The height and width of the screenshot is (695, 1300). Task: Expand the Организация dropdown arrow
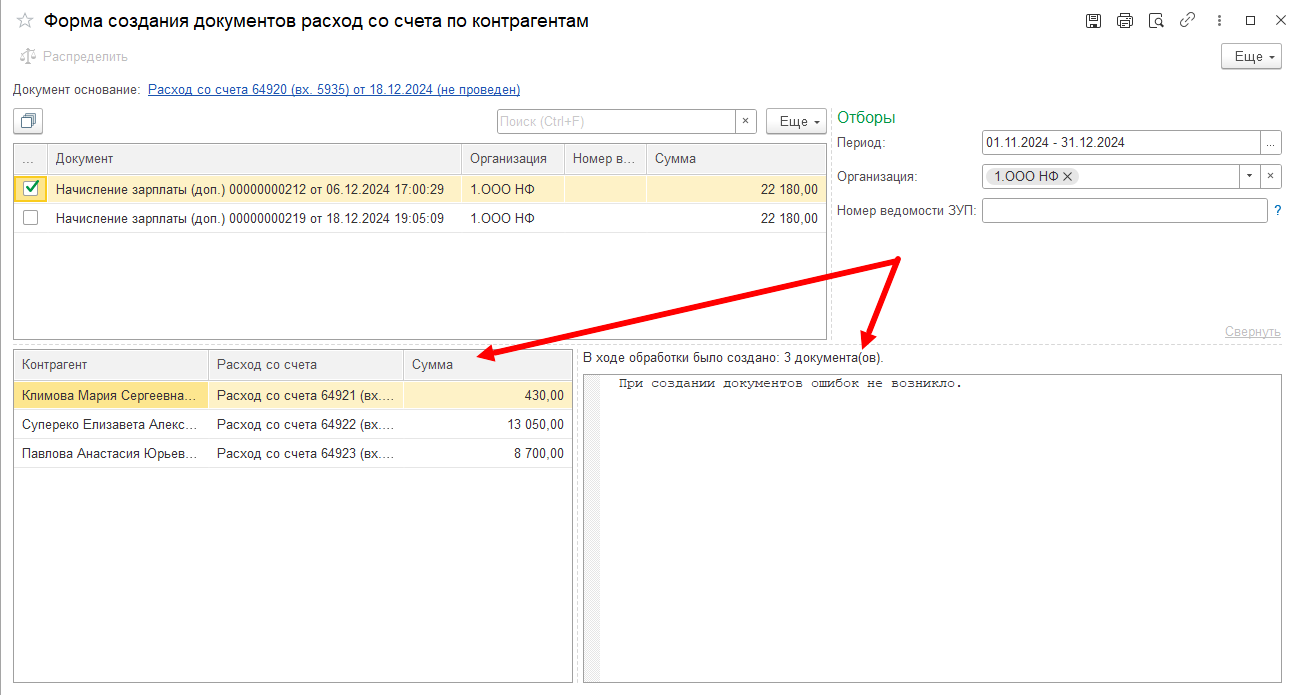[1249, 176]
